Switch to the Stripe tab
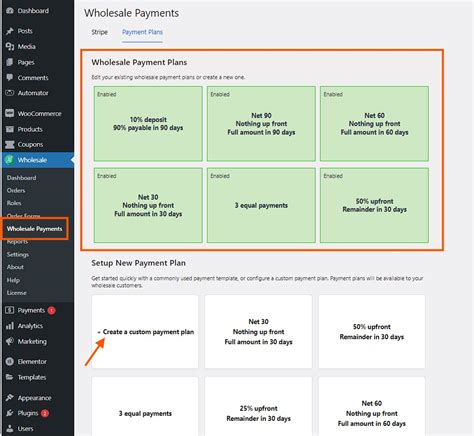Screen dimensions: 474x436 tap(99, 32)
